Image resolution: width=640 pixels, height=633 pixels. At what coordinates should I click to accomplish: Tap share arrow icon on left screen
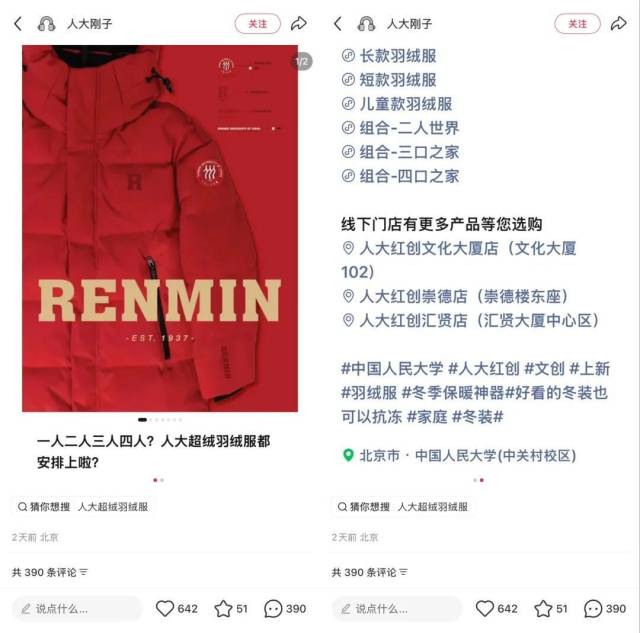point(298,24)
